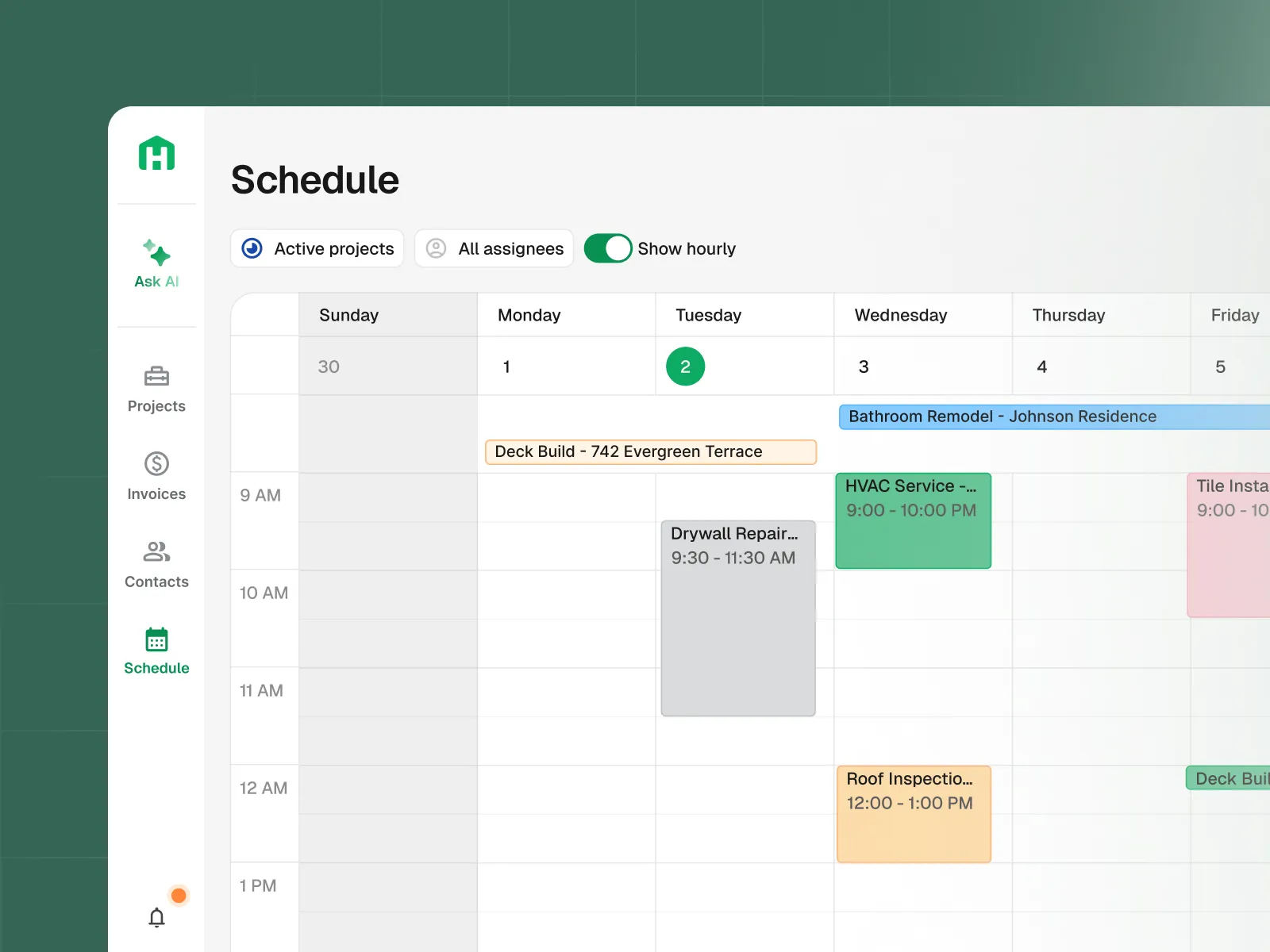Select date 5 on Friday
Screen dimensions: 1270x952
tap(1221, 367)
